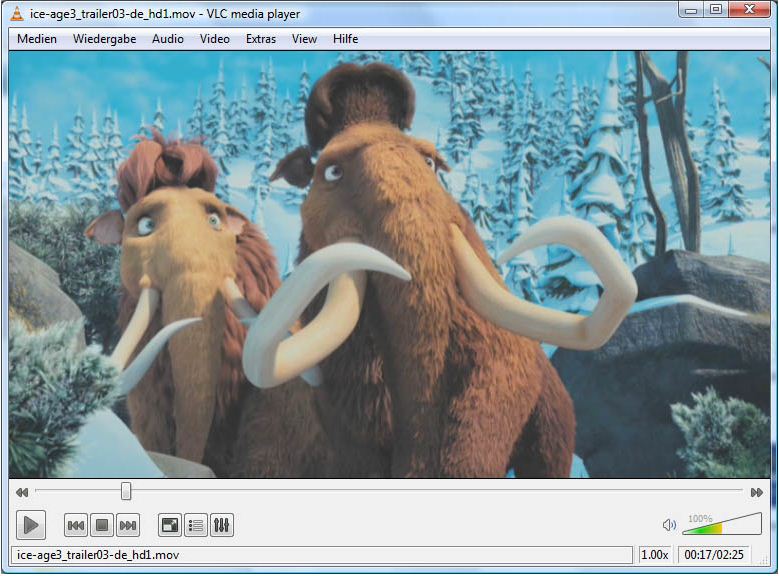Click the window resize grip in corner

click(764, 559)
